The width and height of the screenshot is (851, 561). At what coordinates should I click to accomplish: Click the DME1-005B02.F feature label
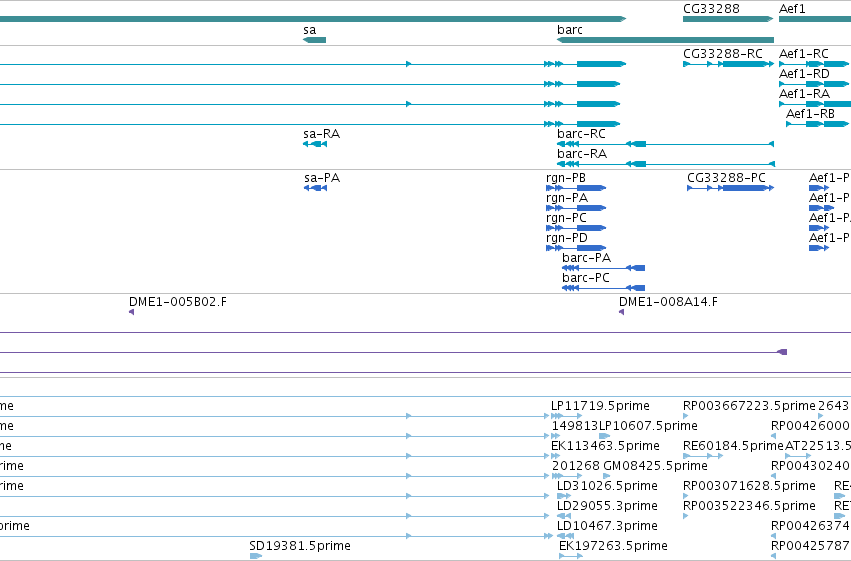(178, 302)
